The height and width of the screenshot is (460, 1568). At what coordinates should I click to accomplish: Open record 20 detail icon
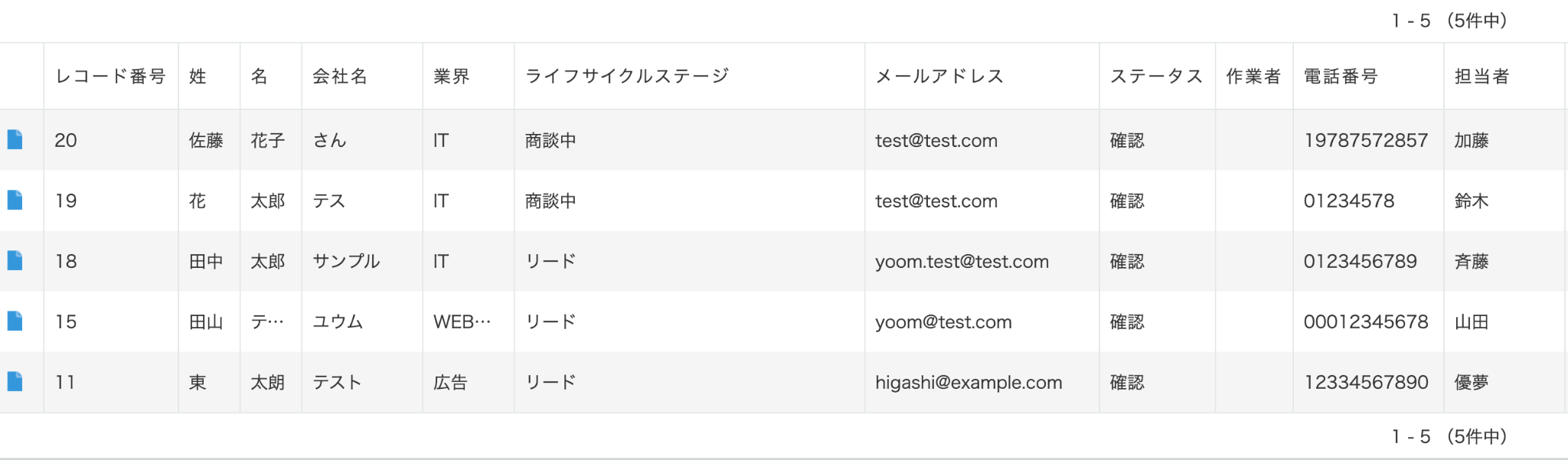coord(15,139)
